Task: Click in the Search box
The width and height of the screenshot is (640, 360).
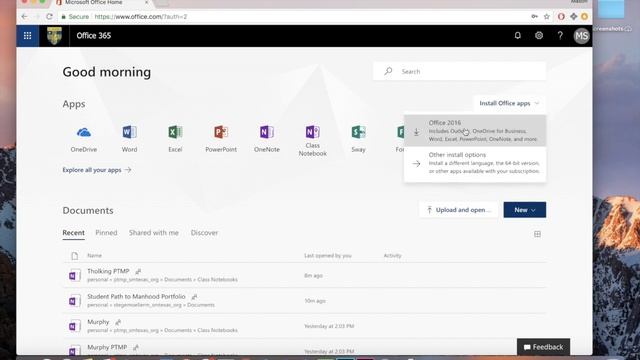Action: 459,71
